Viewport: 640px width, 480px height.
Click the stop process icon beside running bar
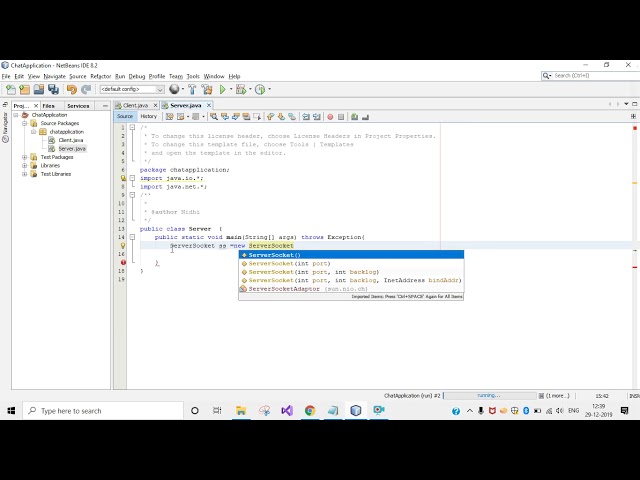point(541,396)
